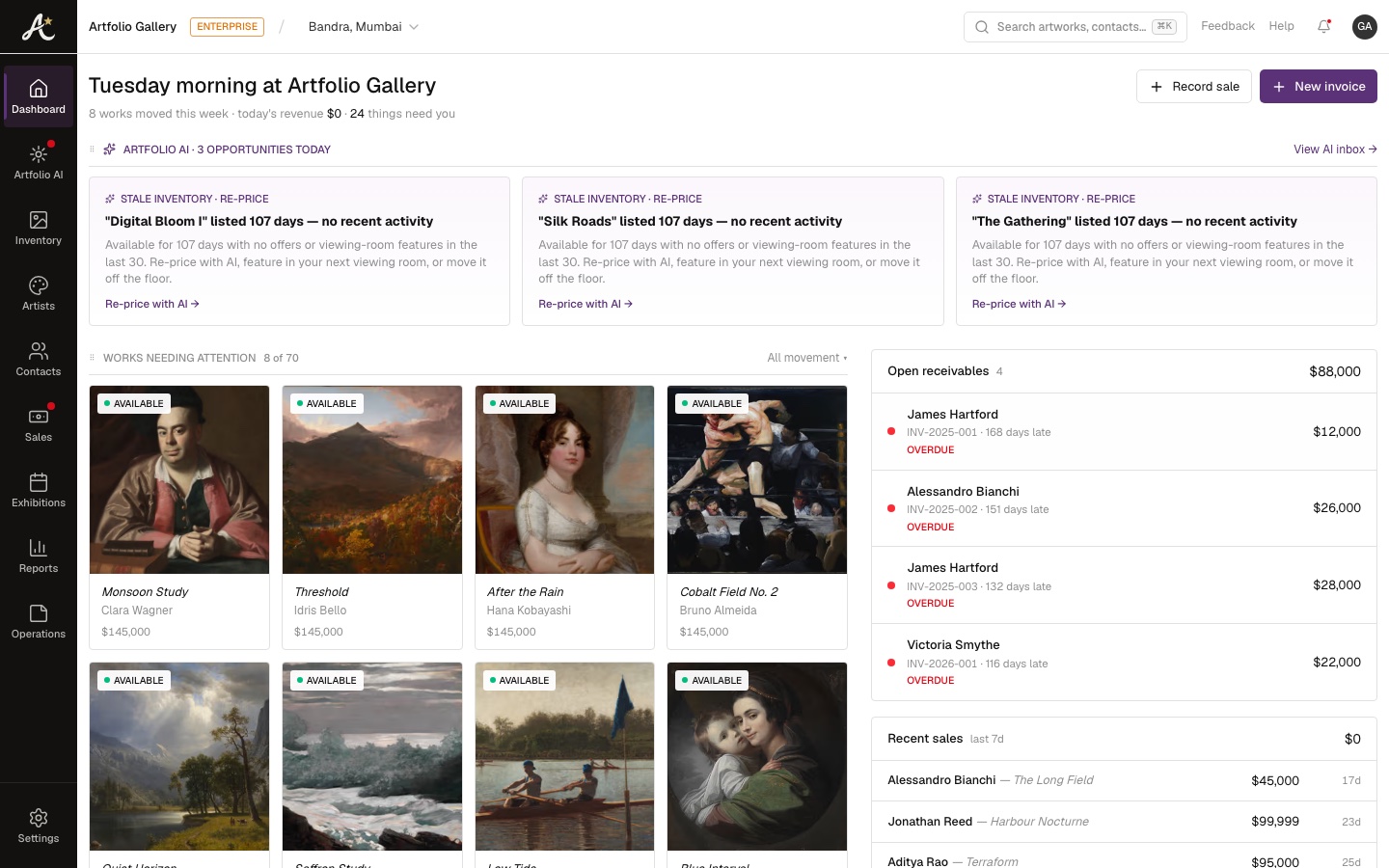View Reports from the sidebar
The image size is (1389, 868).
coord(39,556)
